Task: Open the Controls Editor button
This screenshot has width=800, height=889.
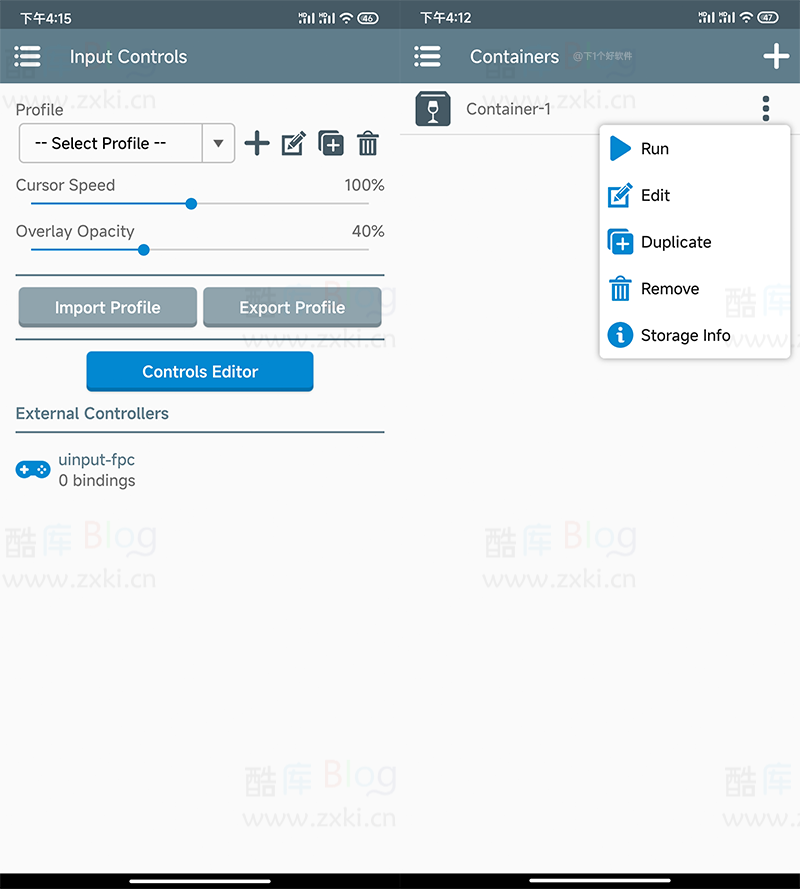Action: pyautogui.click(x=200, y=371)
